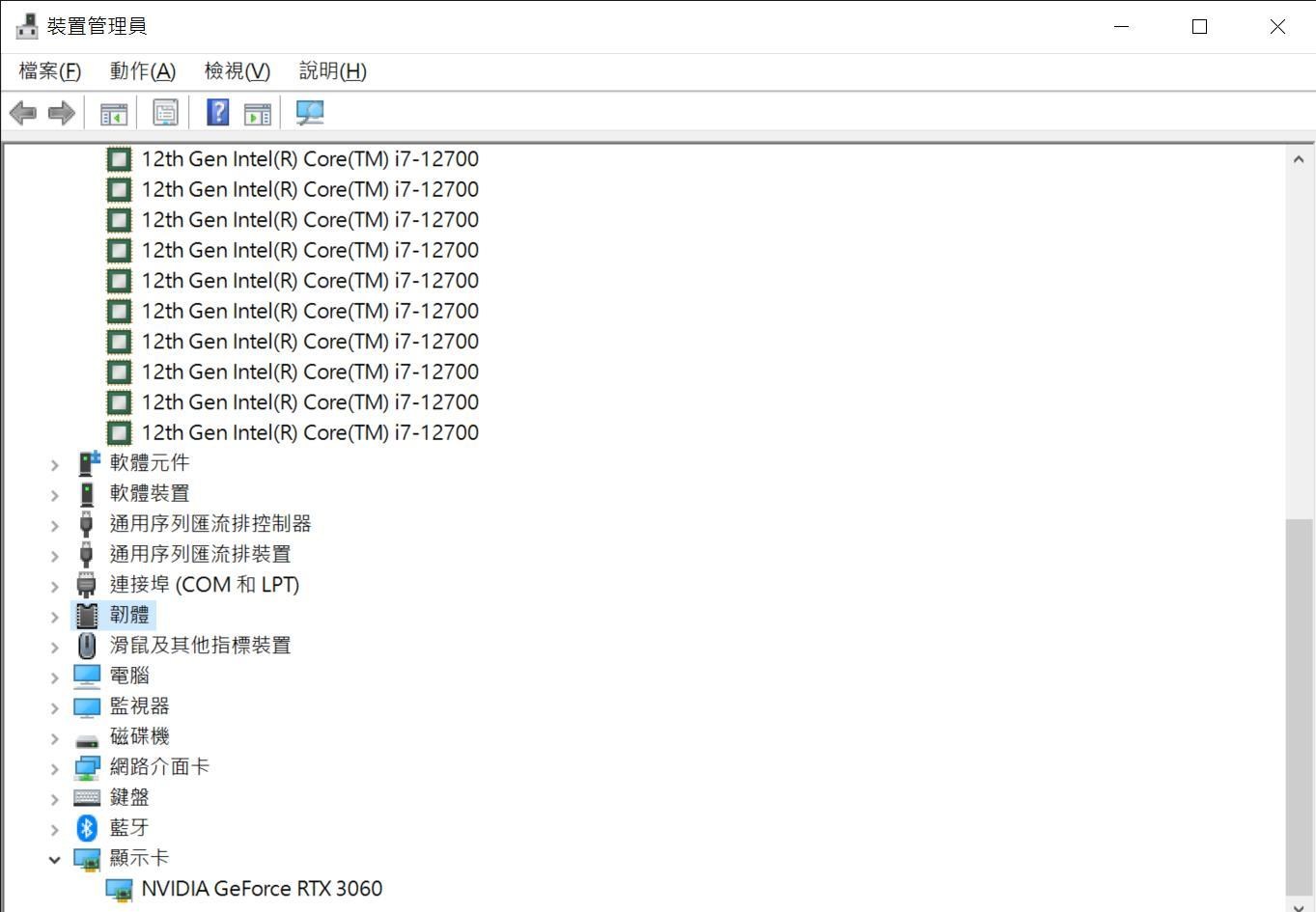The width and height of the screenshot is (1316, 912).
Task: Open the 動作(A) menu
Action: [143, 70]
